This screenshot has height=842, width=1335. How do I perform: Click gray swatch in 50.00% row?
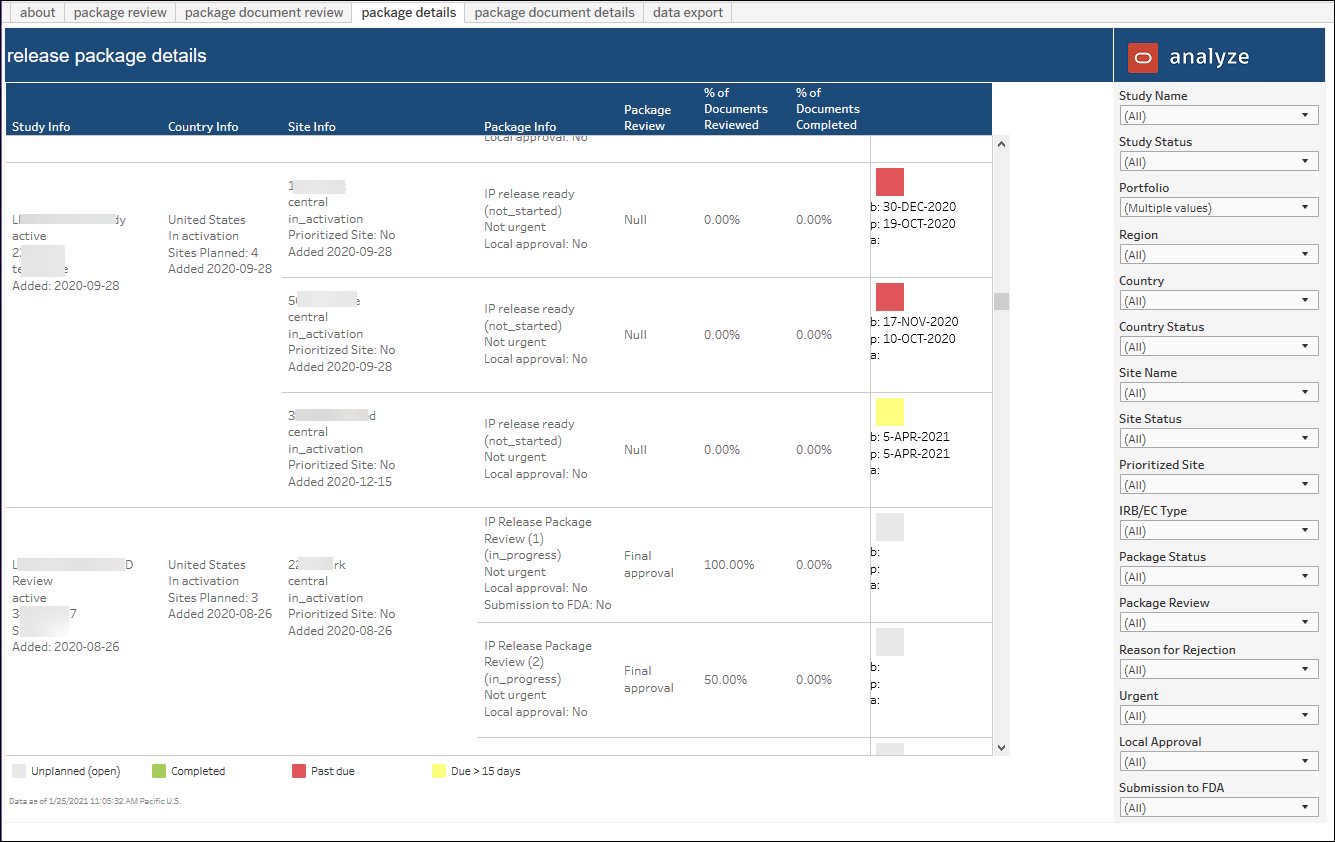click(890, 642)
